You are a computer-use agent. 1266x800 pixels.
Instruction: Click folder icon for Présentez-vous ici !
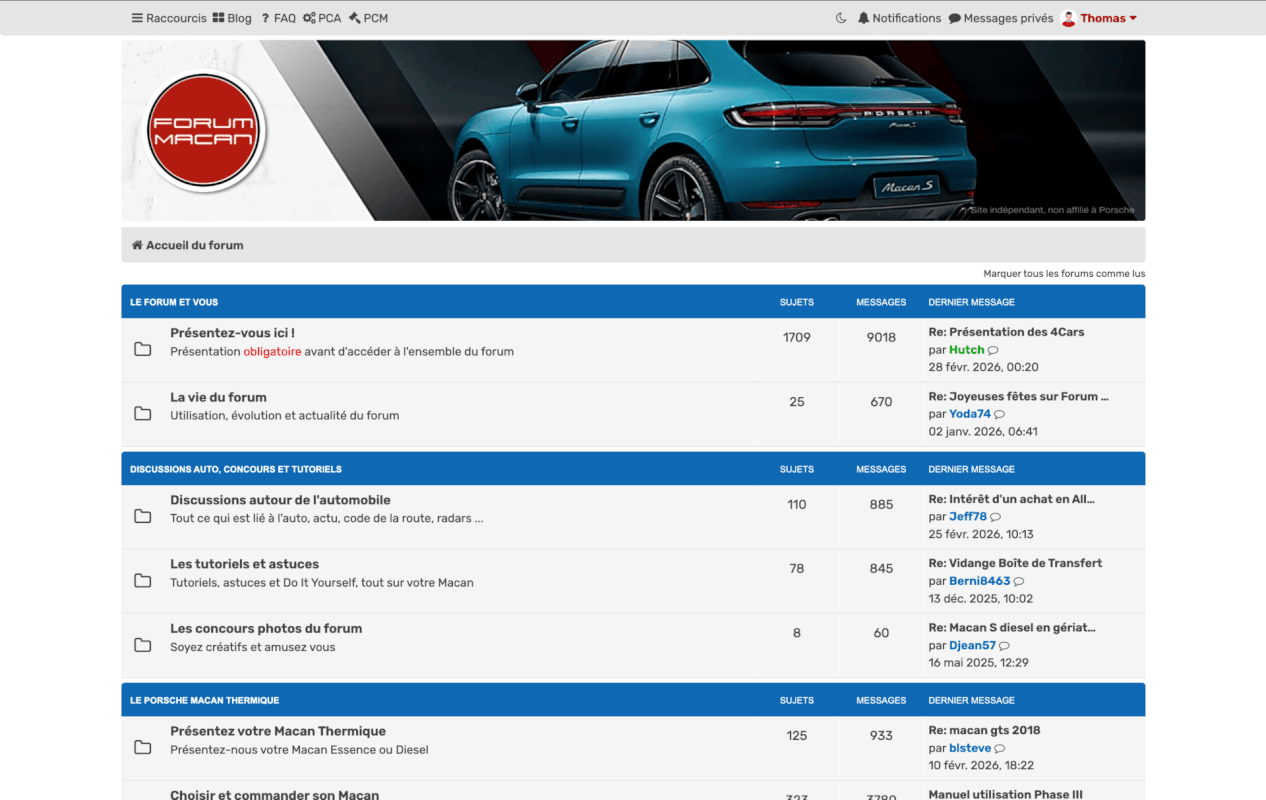coord(143,349)
